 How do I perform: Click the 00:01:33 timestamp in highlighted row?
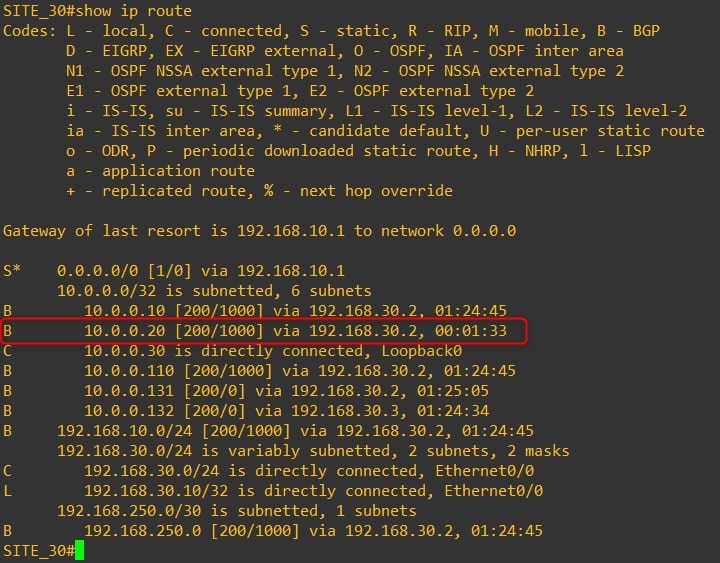pos(471,331)
